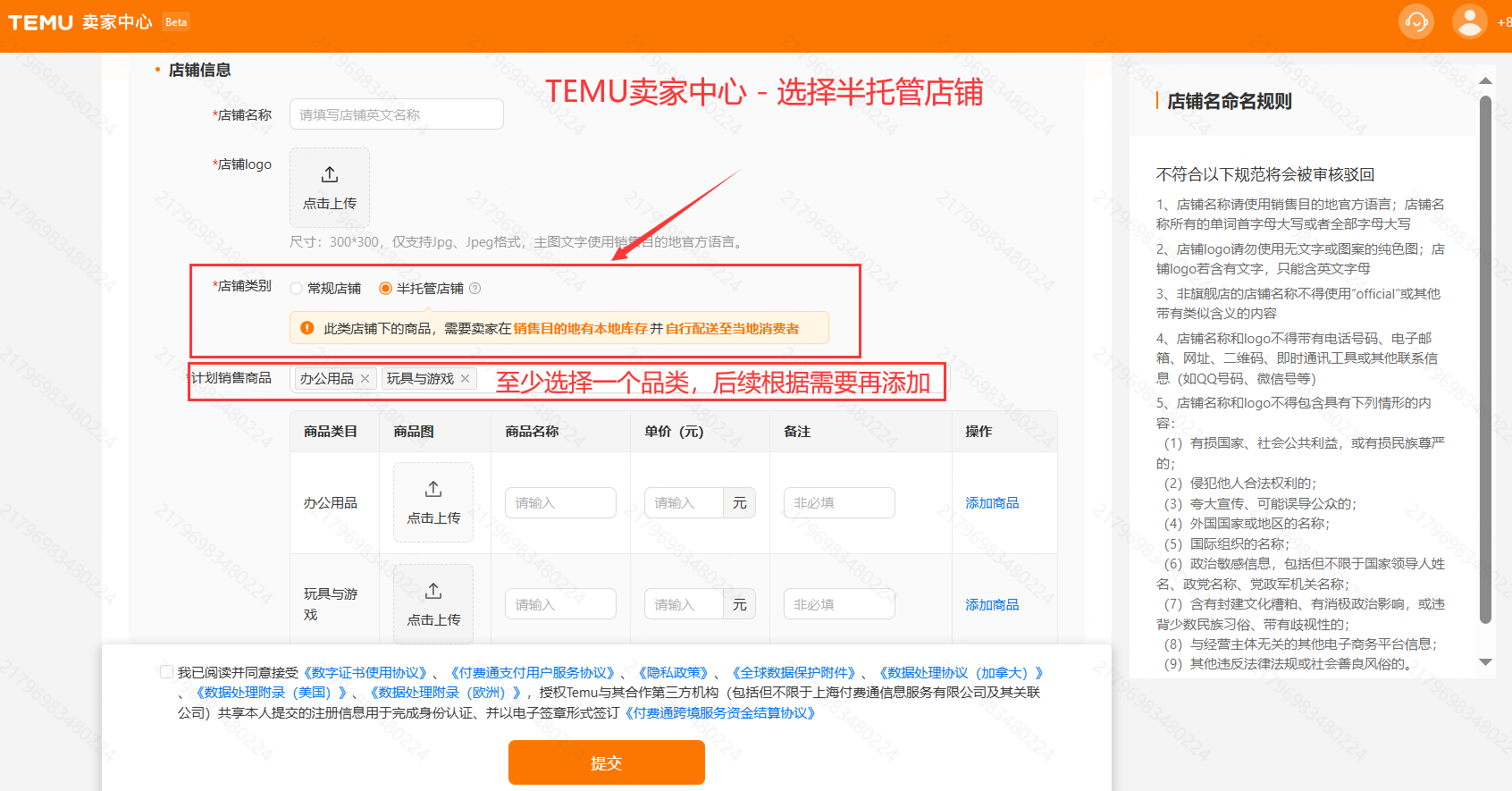Open the 付费通支付用户服务协议 link

(533, 673)
